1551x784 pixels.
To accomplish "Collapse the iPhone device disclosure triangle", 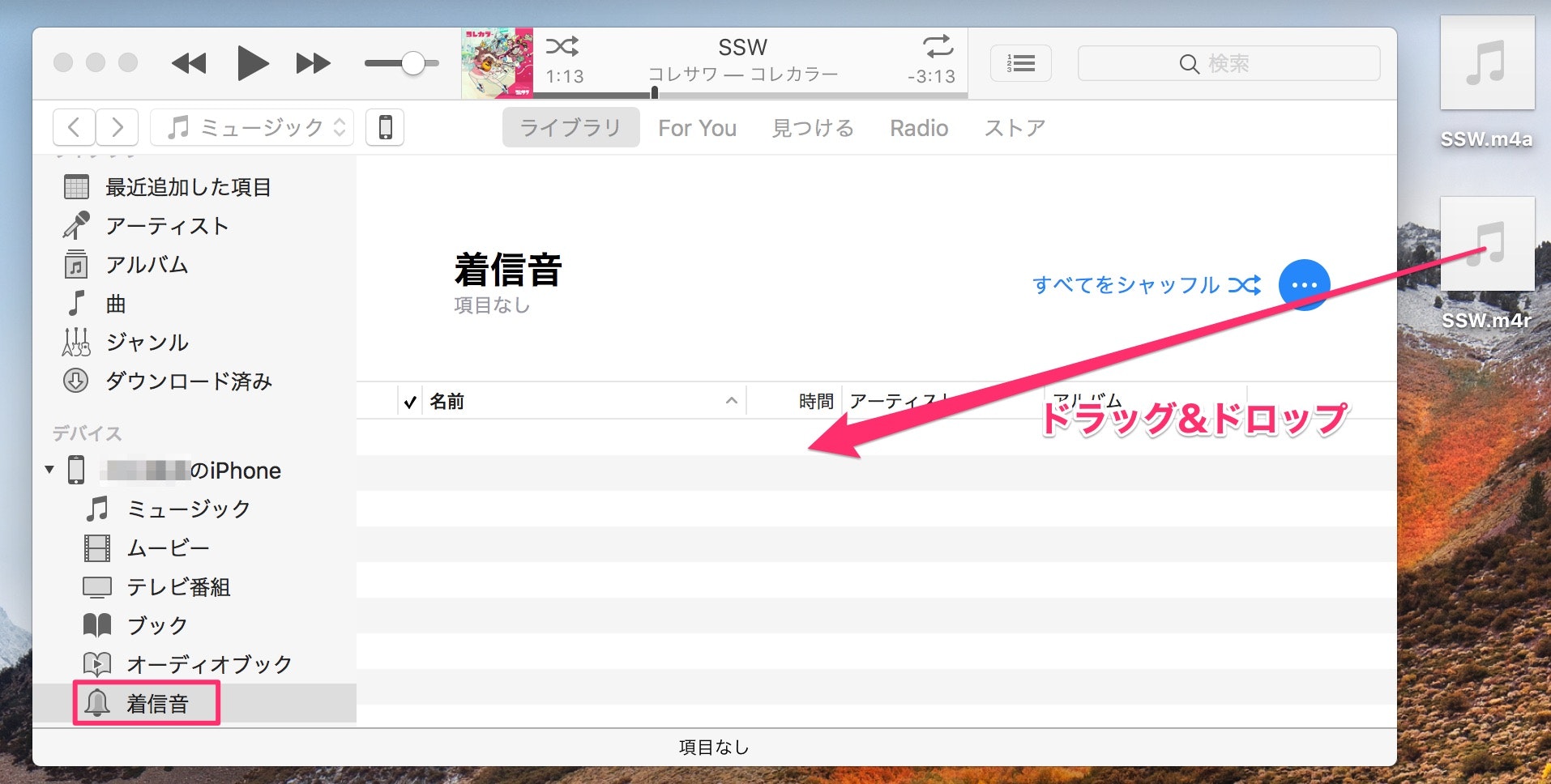I will (x=49, y=470).
